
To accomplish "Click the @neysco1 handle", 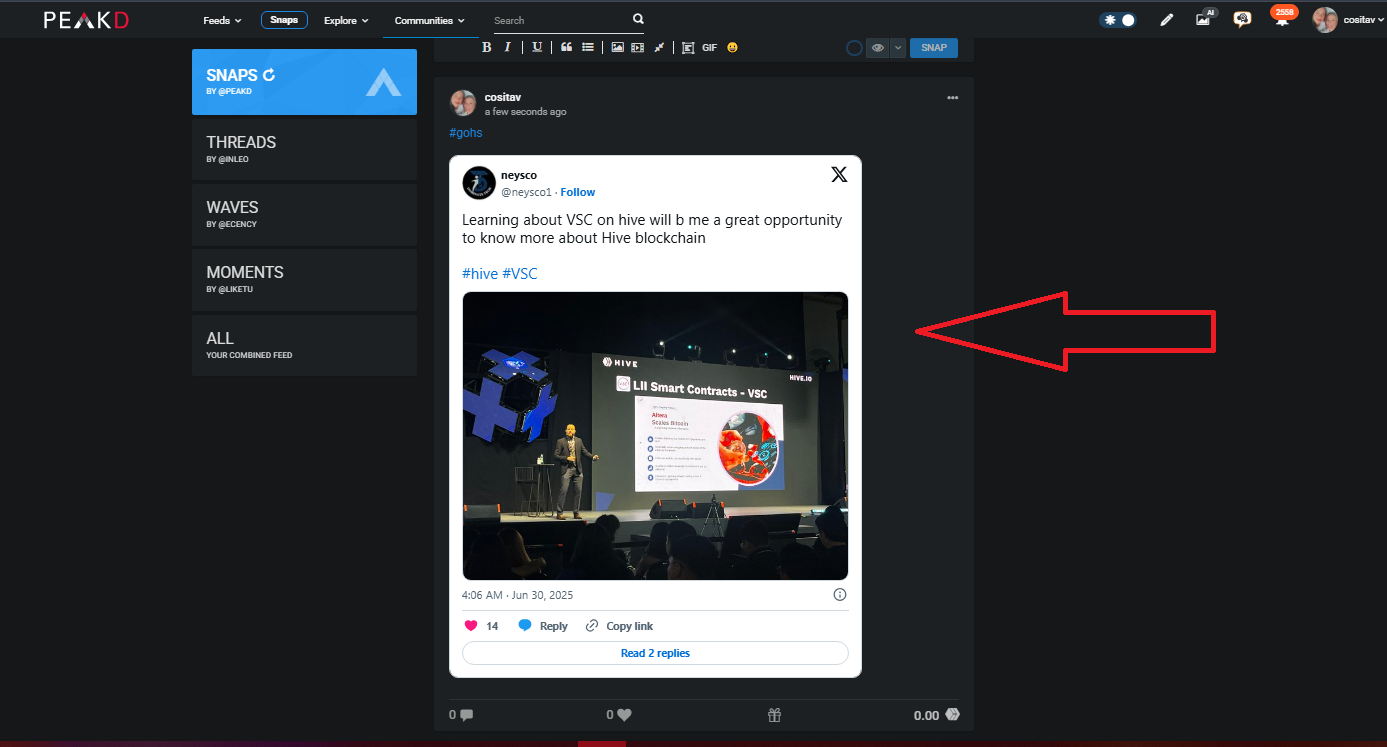I will [526, 192].
